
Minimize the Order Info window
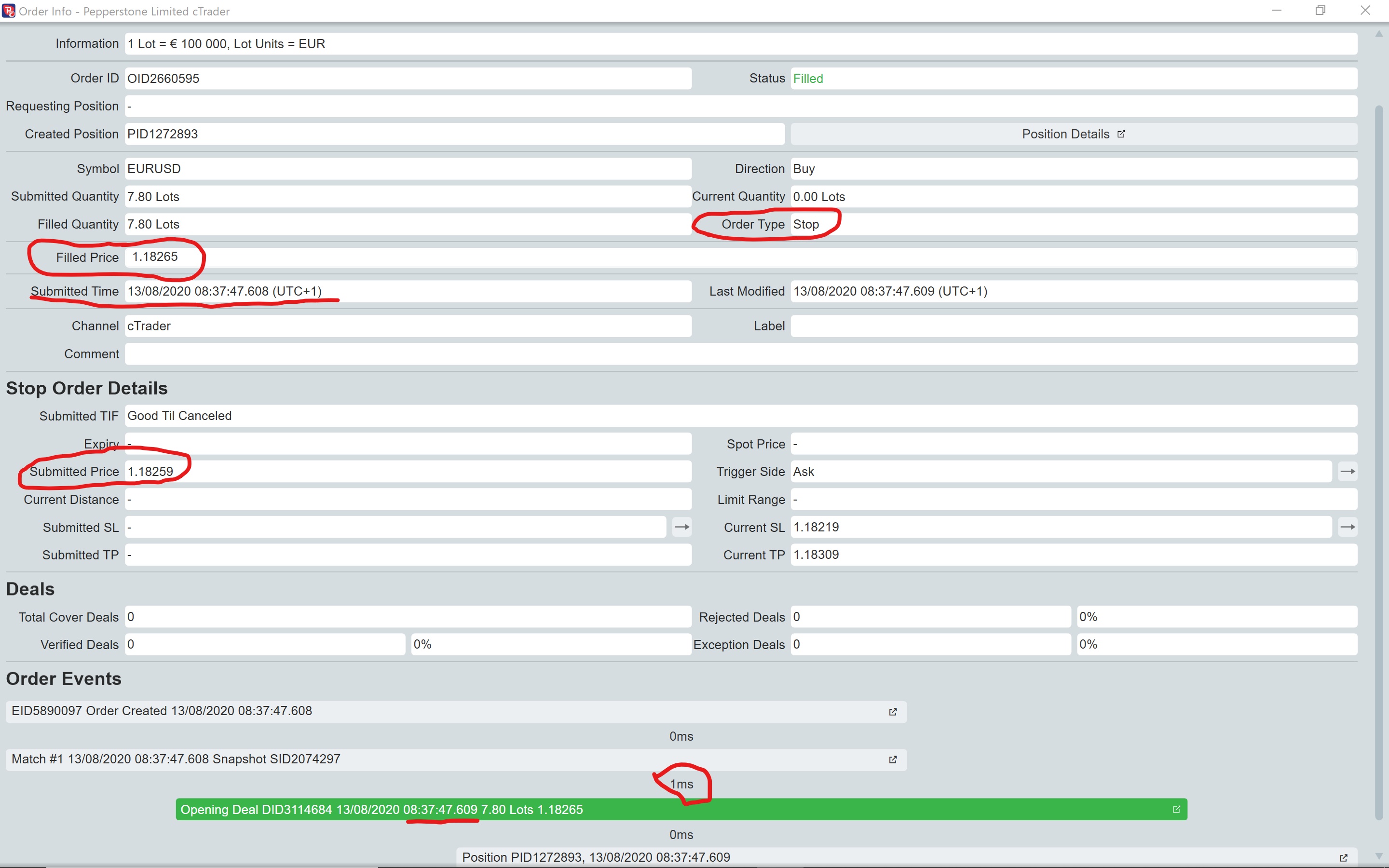[1276, 10]
